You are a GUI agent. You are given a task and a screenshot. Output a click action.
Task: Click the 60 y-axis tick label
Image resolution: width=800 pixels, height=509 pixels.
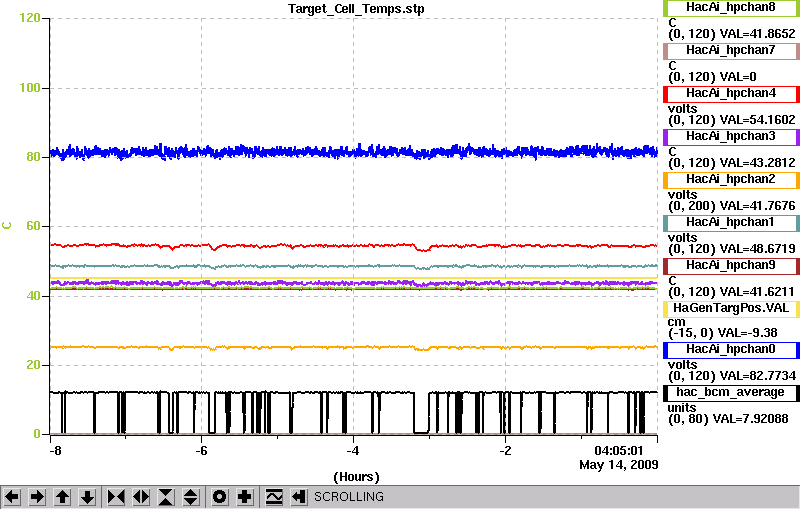pyautogui.click(x=33, y=226)
